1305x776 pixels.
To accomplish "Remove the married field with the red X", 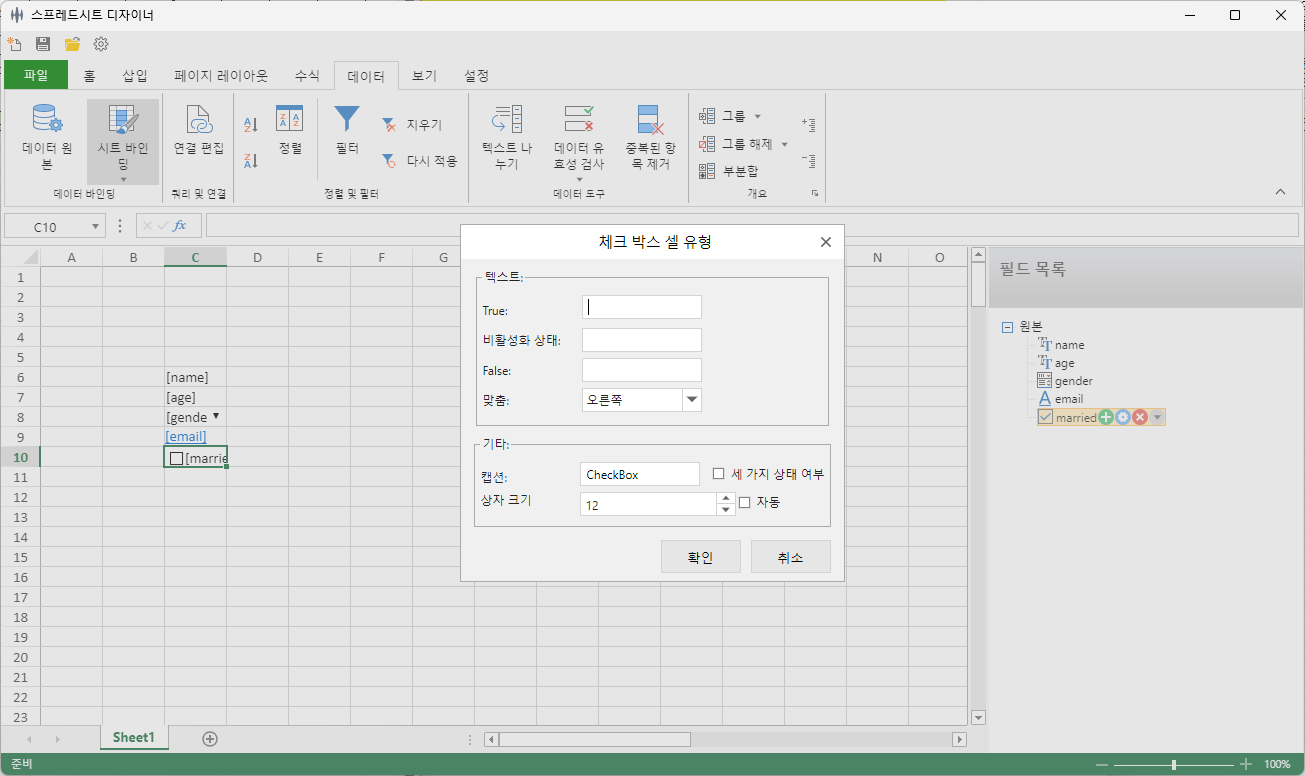I will [x=1140, y=417].
